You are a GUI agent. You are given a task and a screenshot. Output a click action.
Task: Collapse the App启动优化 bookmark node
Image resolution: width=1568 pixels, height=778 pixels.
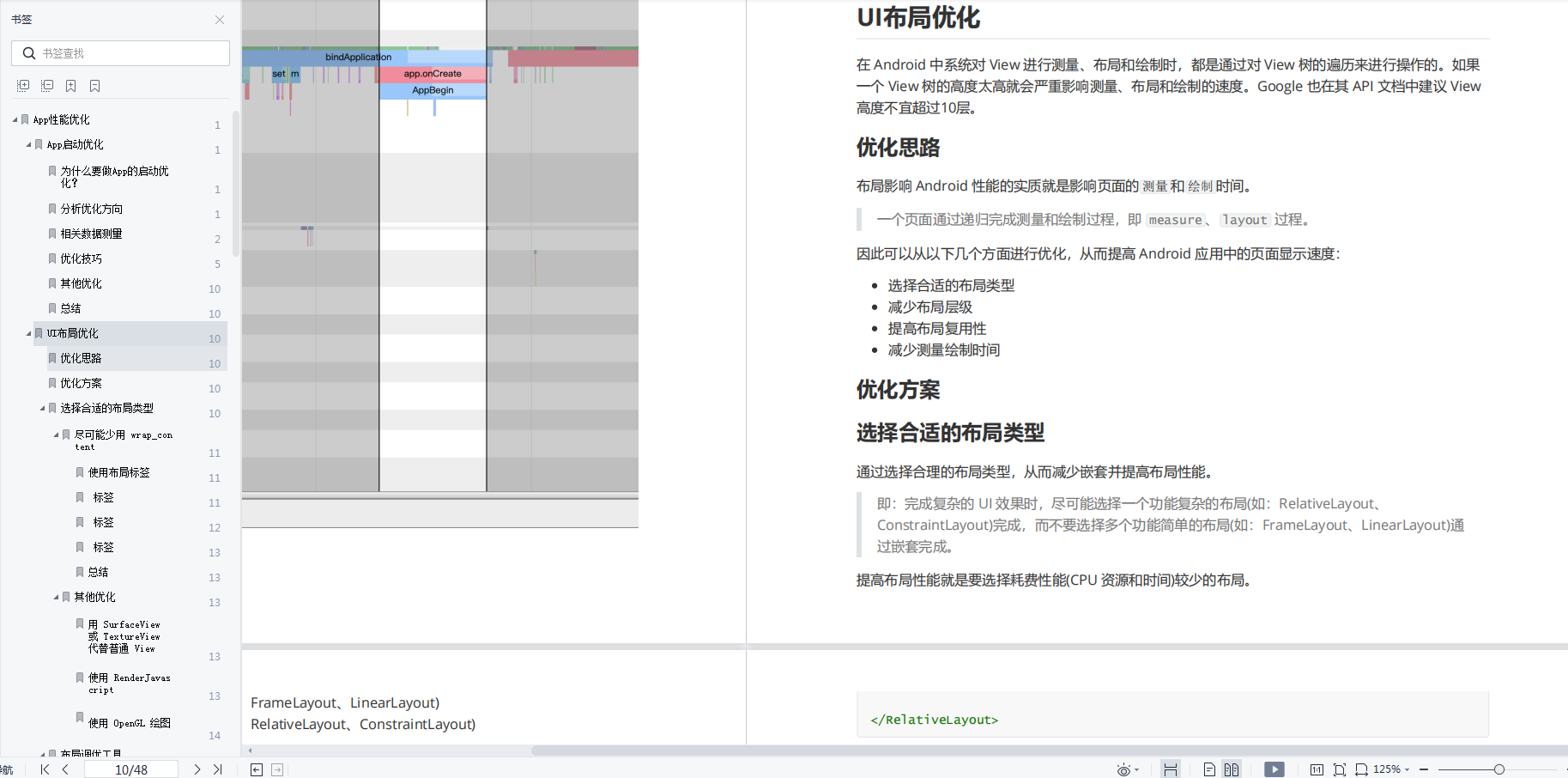[x=28, y=144]
